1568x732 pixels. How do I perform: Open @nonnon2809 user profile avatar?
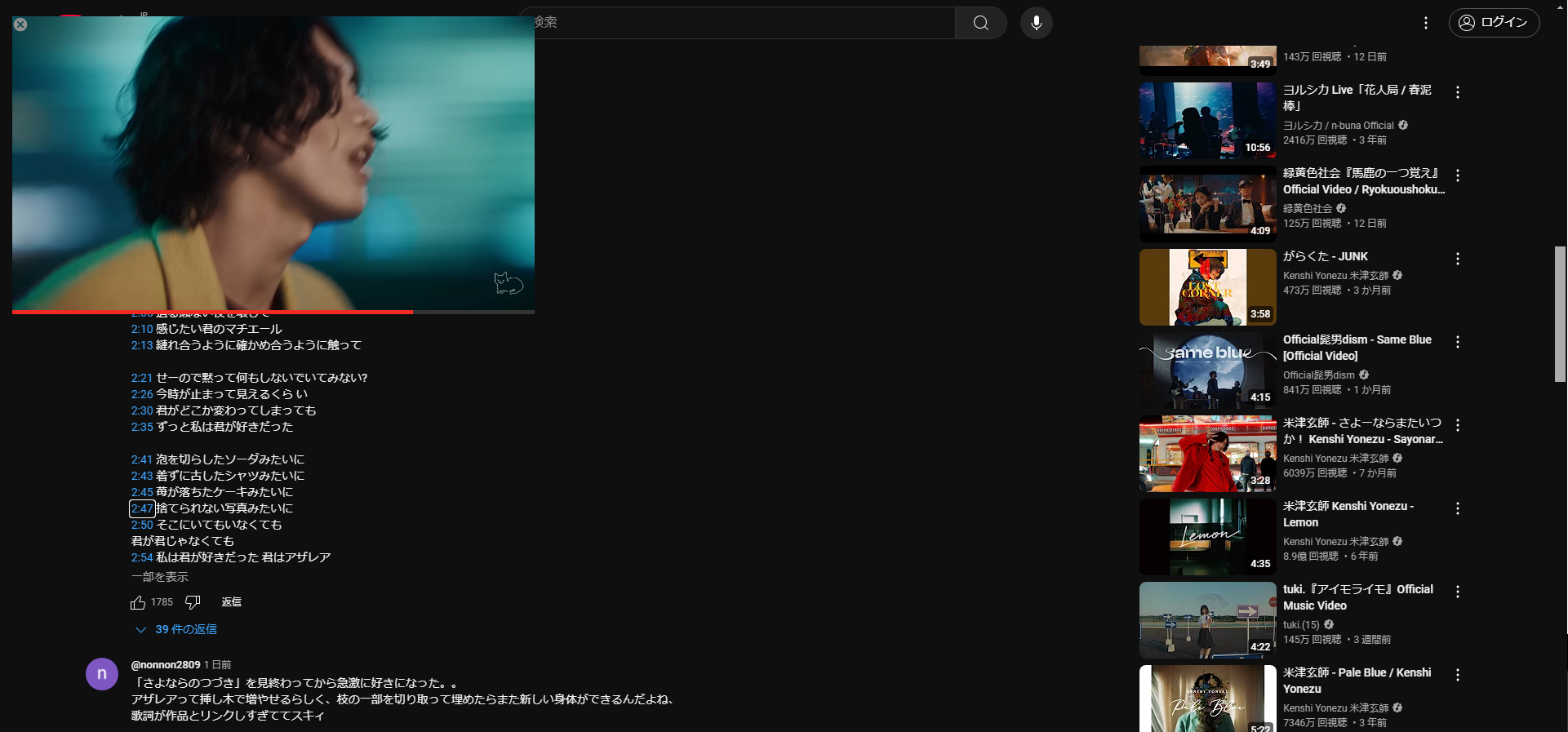point(102,674)
